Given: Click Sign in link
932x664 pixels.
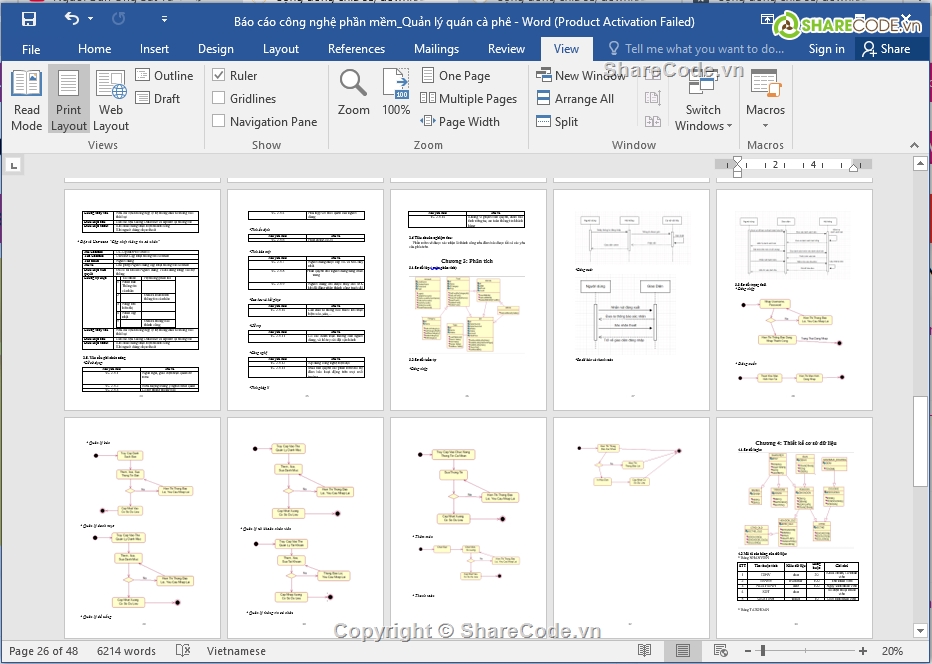Looking at the screenshot, I should tap(826, 49).
